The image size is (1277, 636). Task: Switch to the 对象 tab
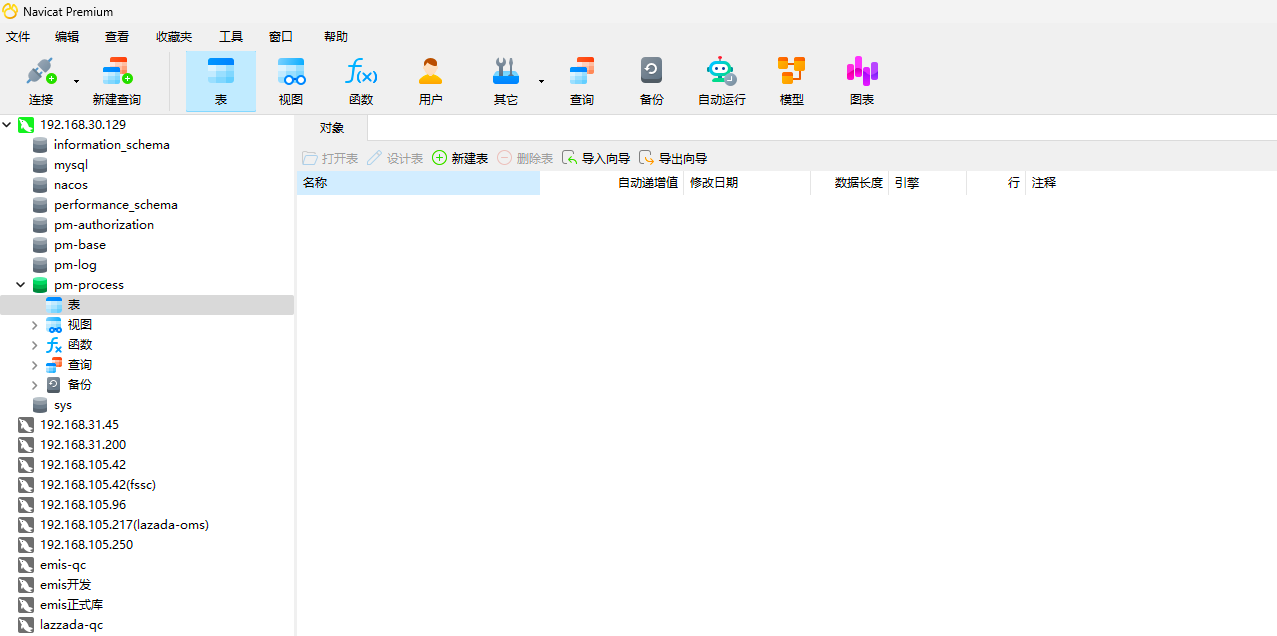point(332,128)
